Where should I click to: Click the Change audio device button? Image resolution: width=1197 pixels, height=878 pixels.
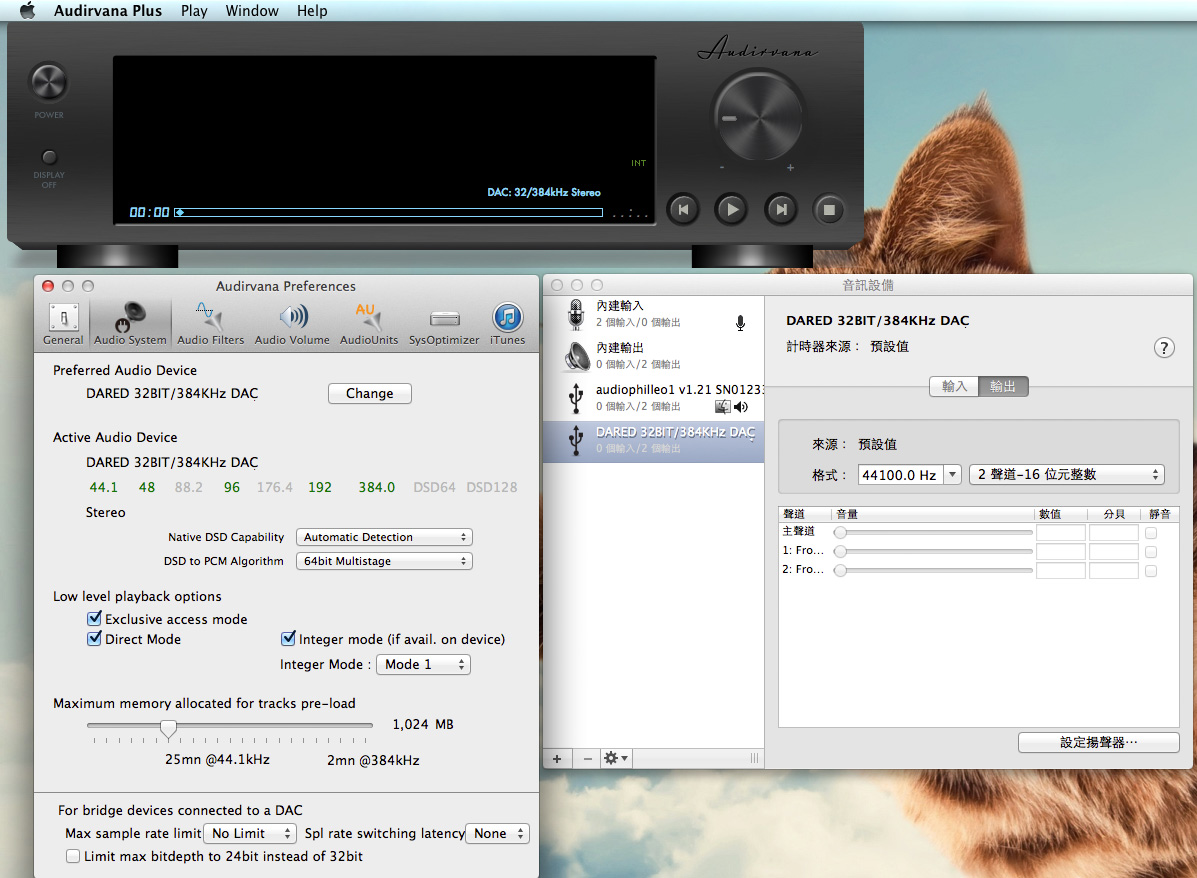pyautogui.click(x=369, y=393)
